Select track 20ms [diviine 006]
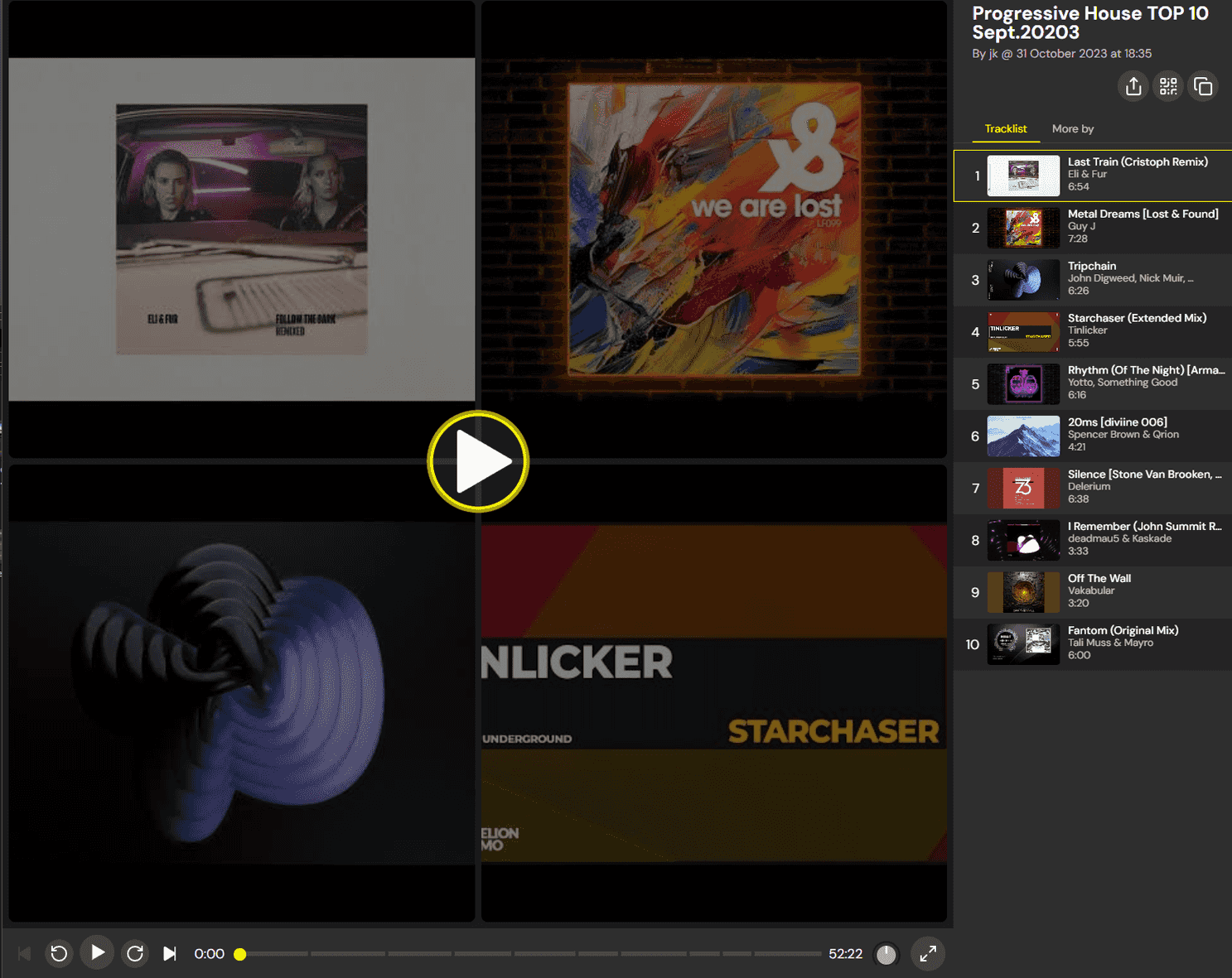This screenshot has width=1232, height=978. click(x=1093, y=436)
